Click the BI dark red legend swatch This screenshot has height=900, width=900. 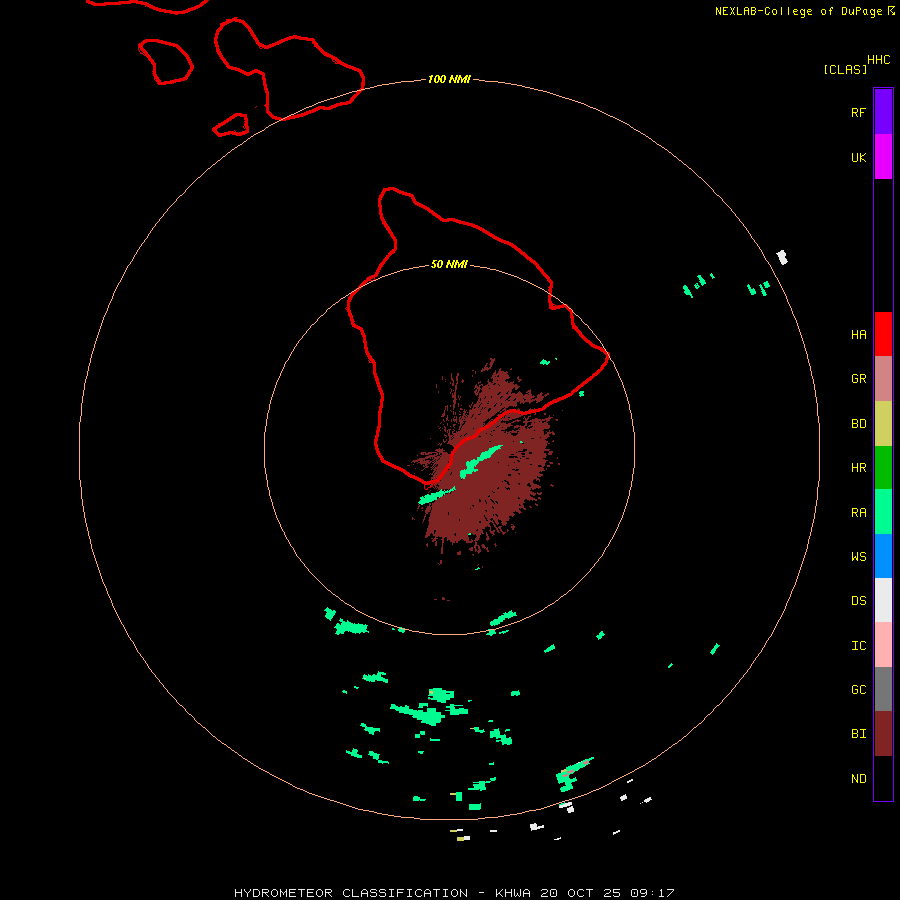pyautogui.click(x=883, y=734)
